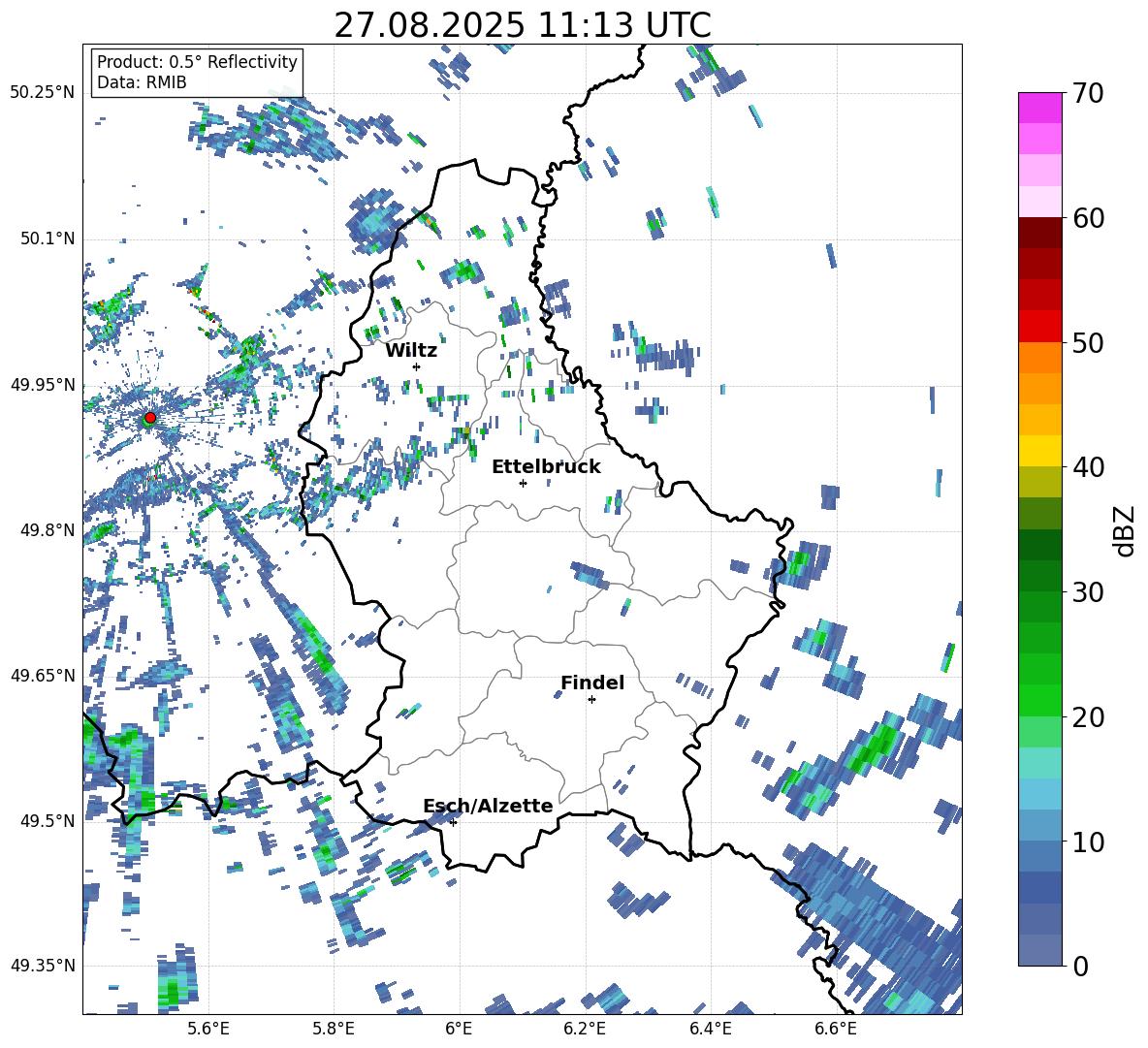Click the Wiltz city label

click(411, 351)
